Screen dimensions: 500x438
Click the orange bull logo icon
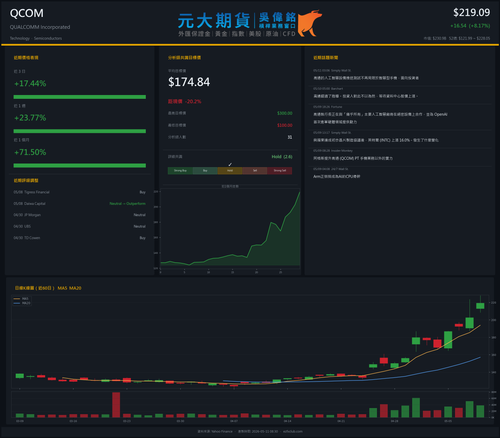310,23
